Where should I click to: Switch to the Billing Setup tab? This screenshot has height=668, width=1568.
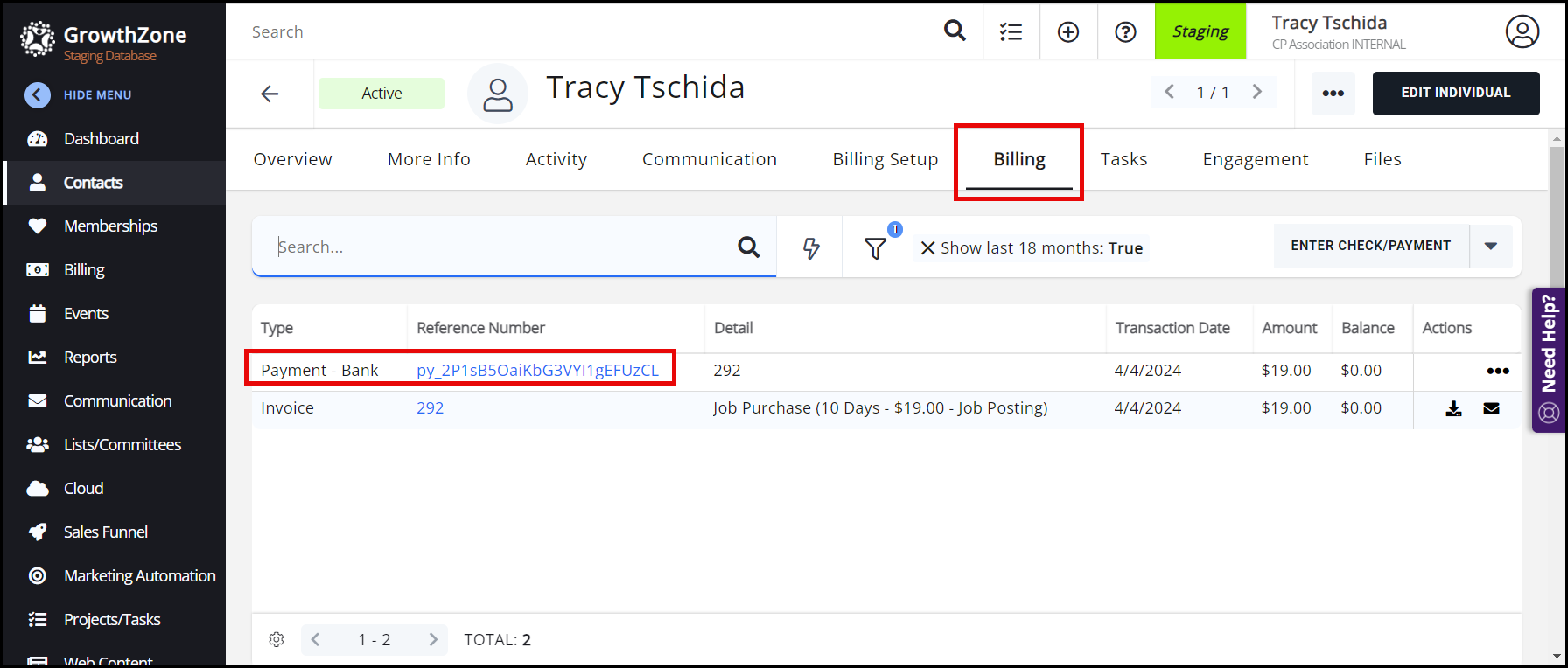coord(885,159)
